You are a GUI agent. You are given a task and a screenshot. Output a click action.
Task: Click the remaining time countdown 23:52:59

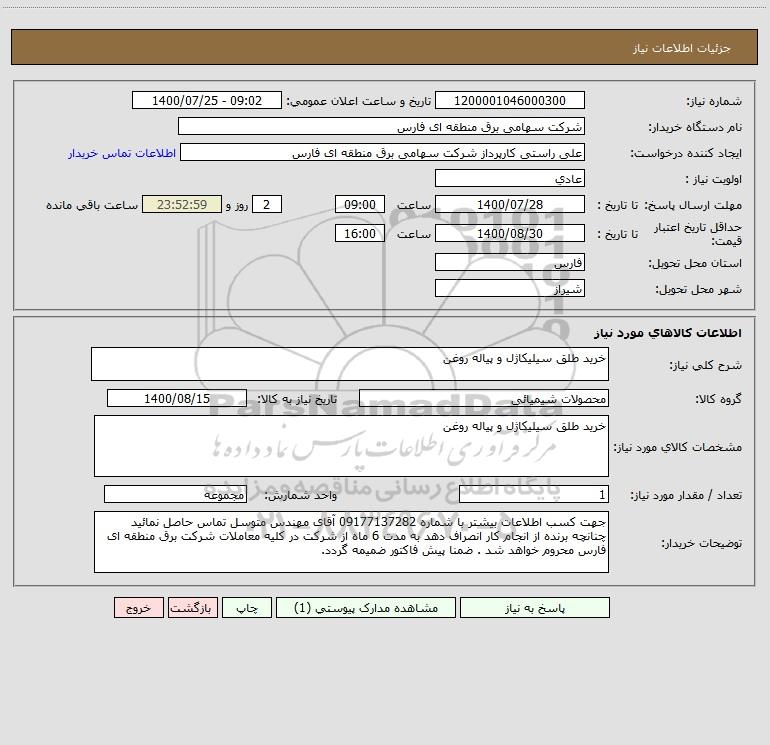click(182, 204)
